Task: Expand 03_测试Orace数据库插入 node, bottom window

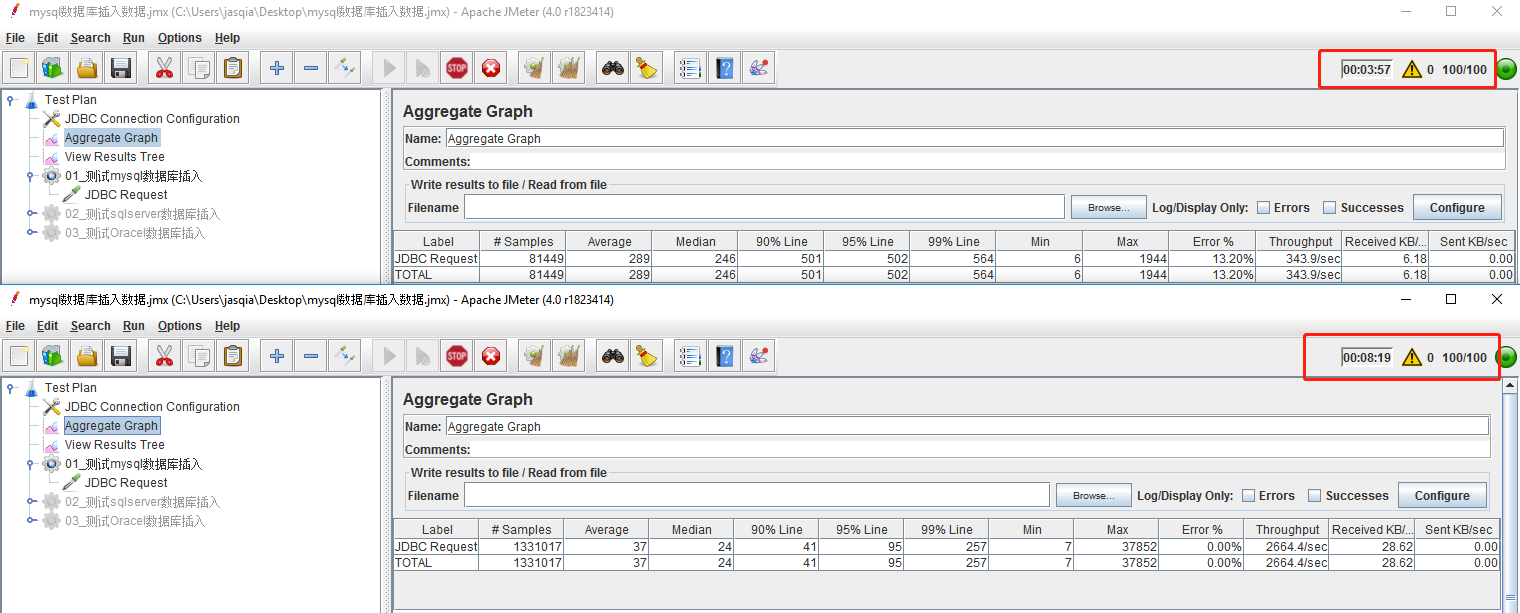Action: click(x=31, y=521)
